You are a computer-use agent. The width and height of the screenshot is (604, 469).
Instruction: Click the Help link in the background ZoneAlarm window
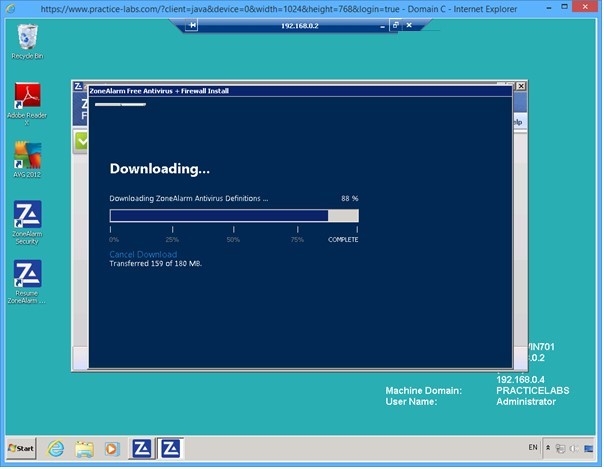tap(518, 122)
